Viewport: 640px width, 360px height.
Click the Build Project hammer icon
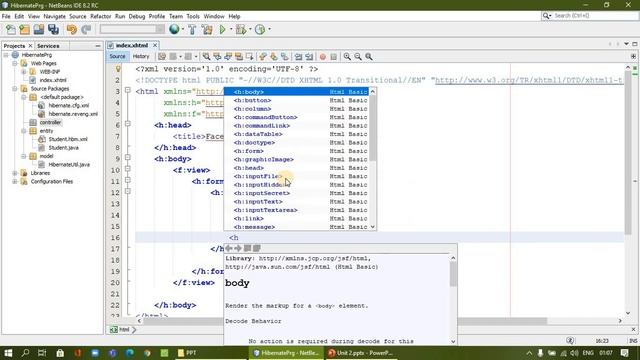(x=192, y=29)
